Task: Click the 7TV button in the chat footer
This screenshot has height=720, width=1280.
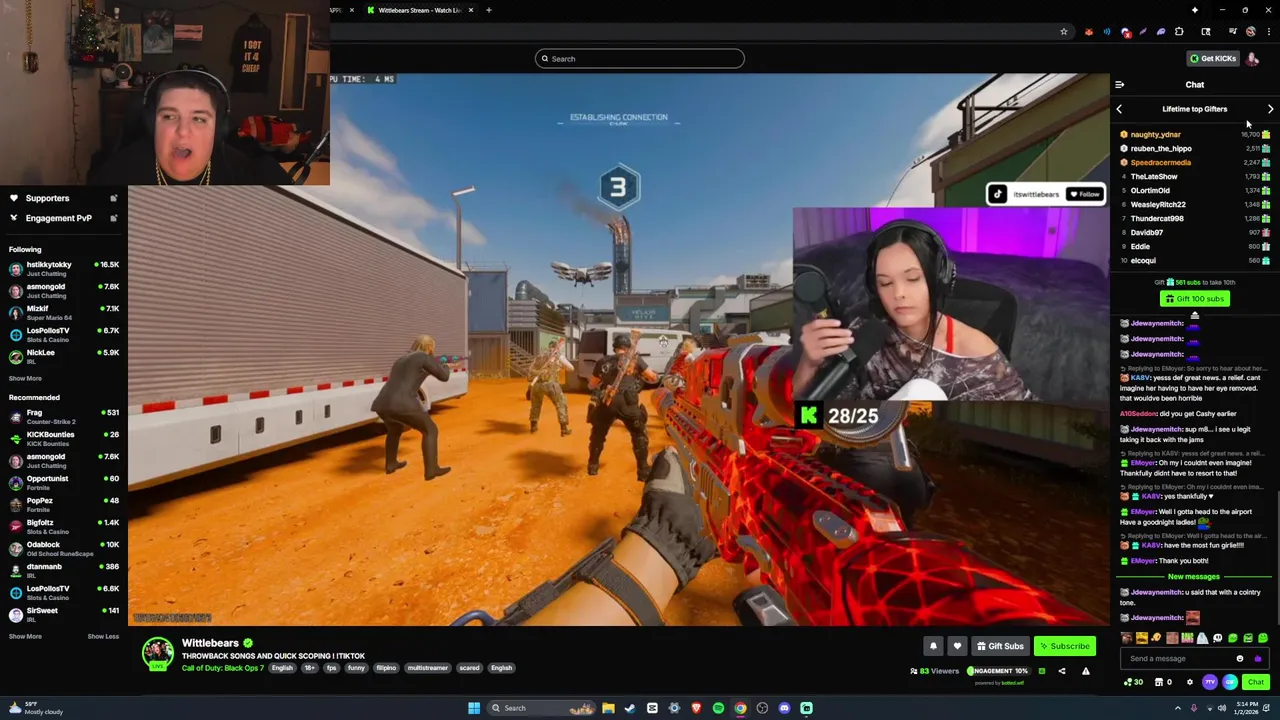Action: [1210, 682]
